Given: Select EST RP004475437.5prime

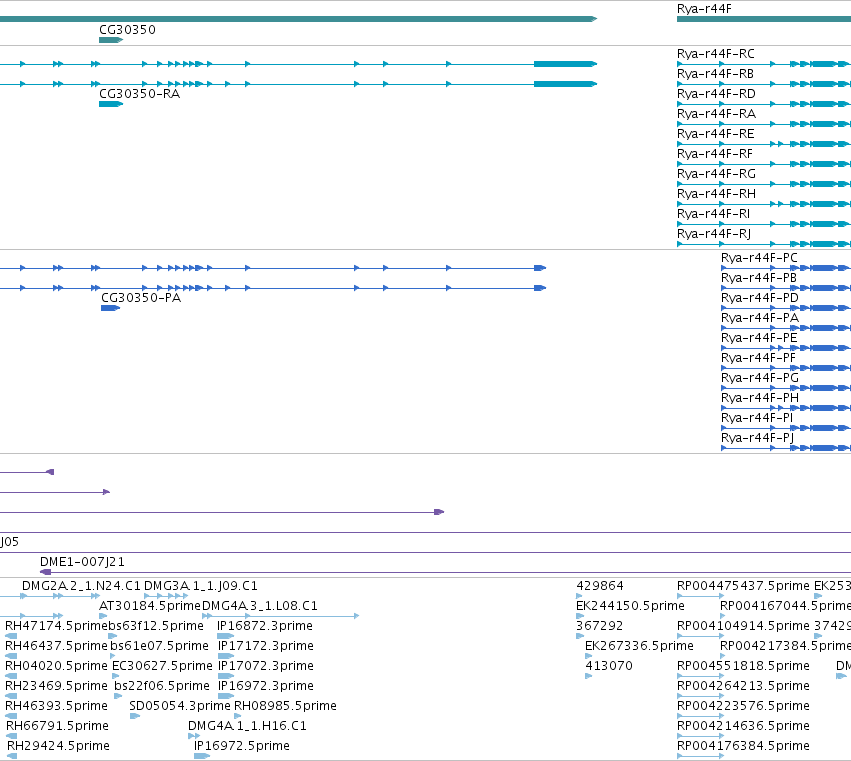Looking at the screenshot, I should [x=743, y=586].
